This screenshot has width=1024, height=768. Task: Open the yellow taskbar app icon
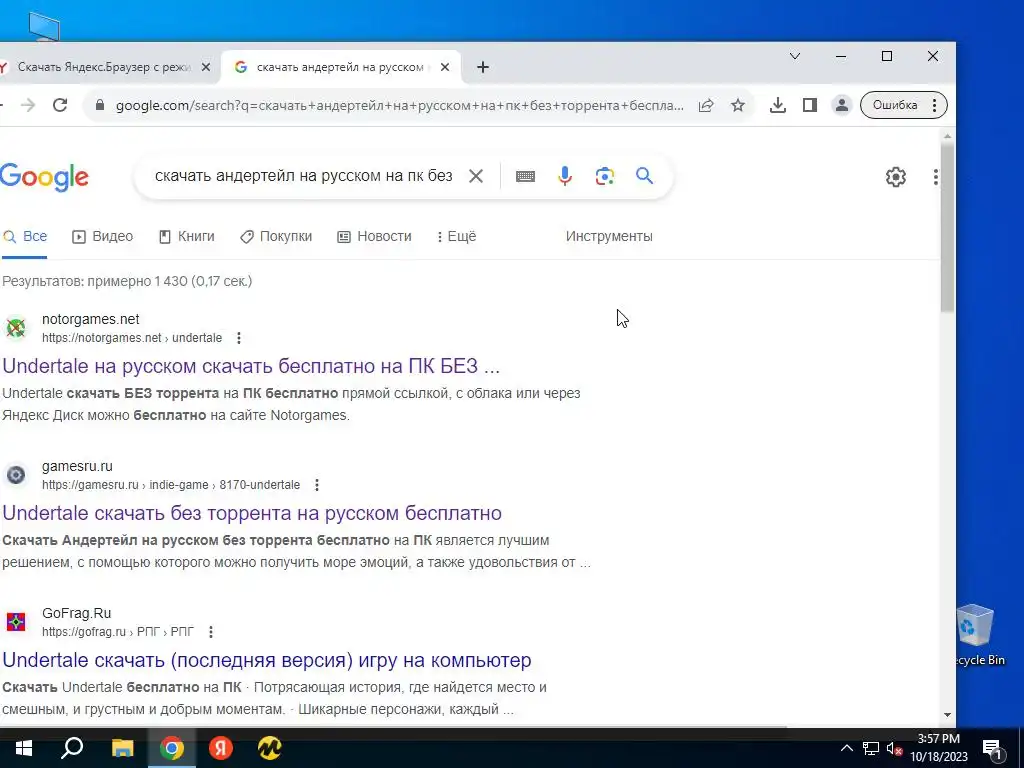tap(269, 748)
